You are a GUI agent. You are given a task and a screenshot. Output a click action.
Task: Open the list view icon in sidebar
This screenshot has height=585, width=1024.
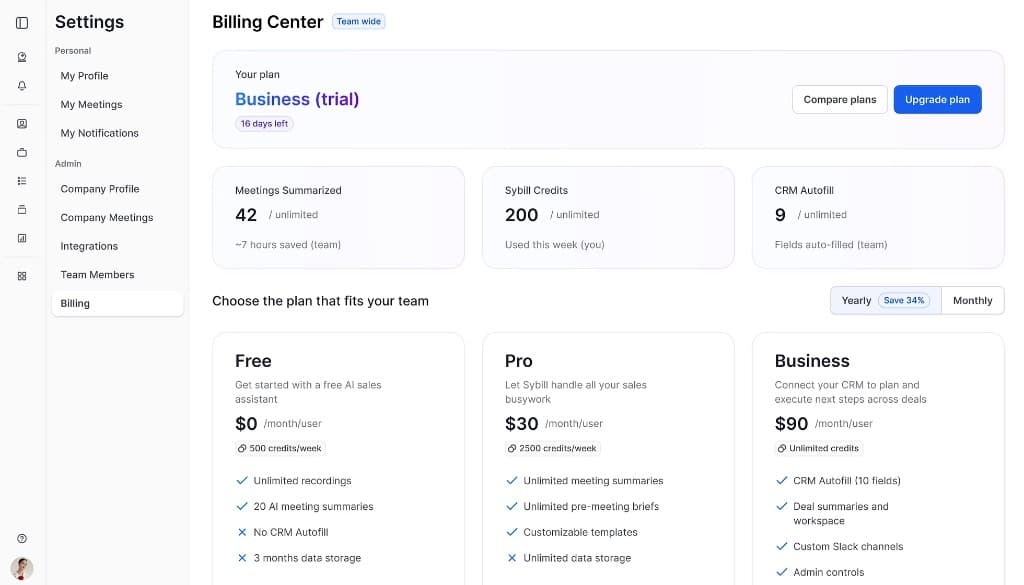[x=22, y=181]
